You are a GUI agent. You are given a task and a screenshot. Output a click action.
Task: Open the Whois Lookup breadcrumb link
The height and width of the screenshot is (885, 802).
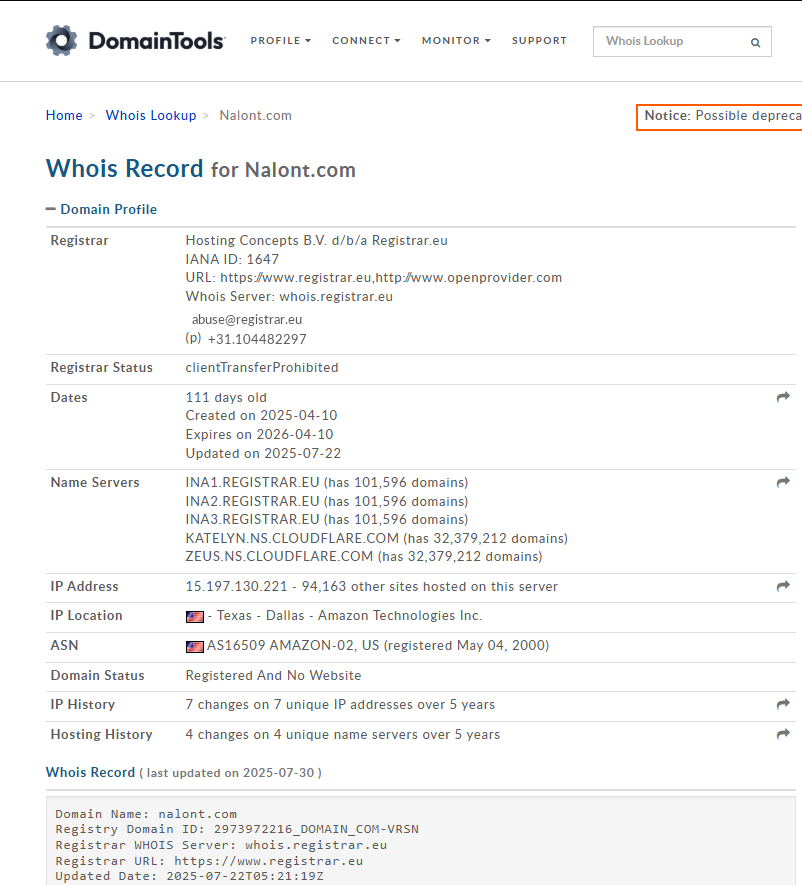151,115
